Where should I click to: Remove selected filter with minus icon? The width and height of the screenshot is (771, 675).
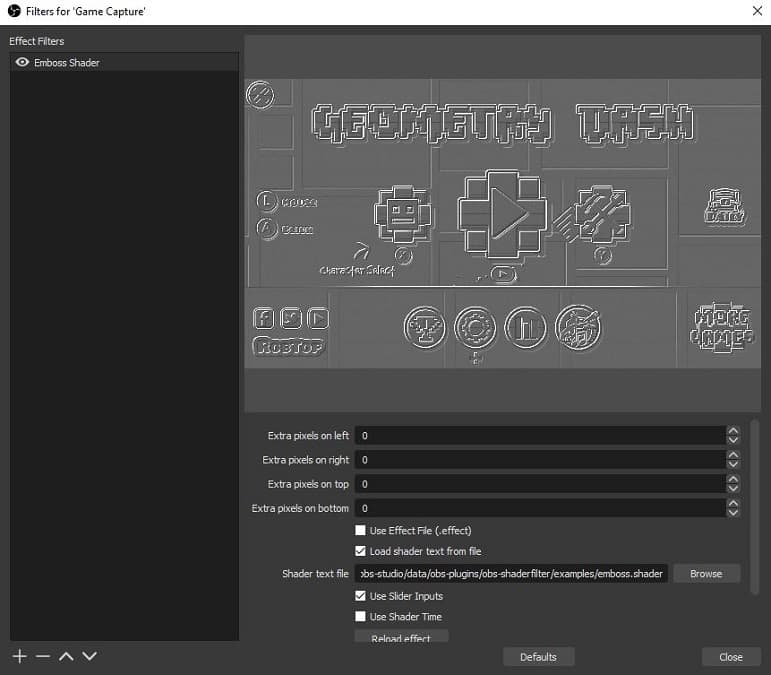tap(43, 656)
